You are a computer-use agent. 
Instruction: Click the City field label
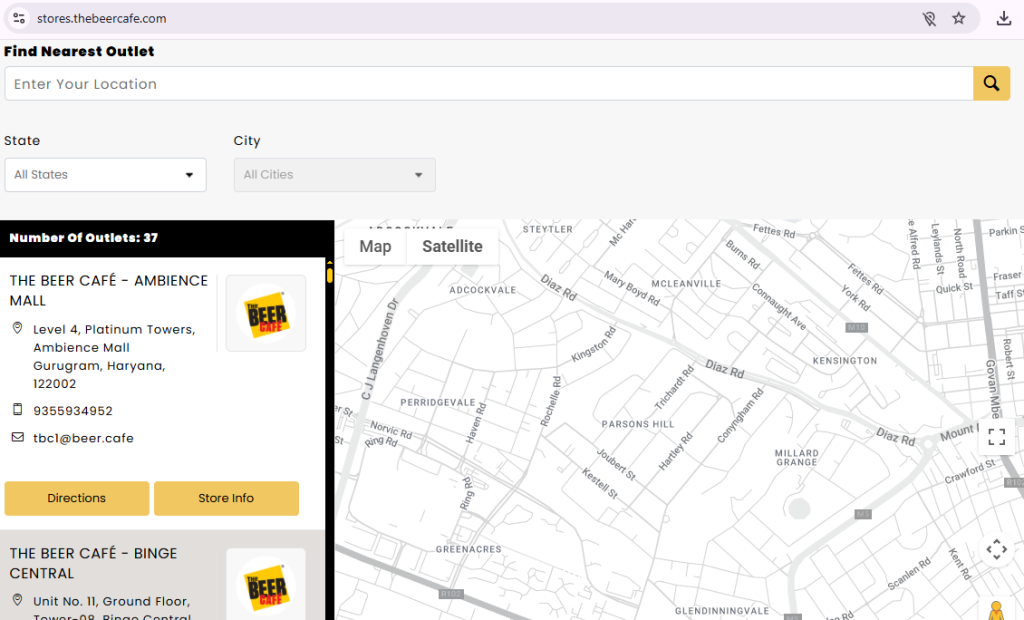(247, 140)
